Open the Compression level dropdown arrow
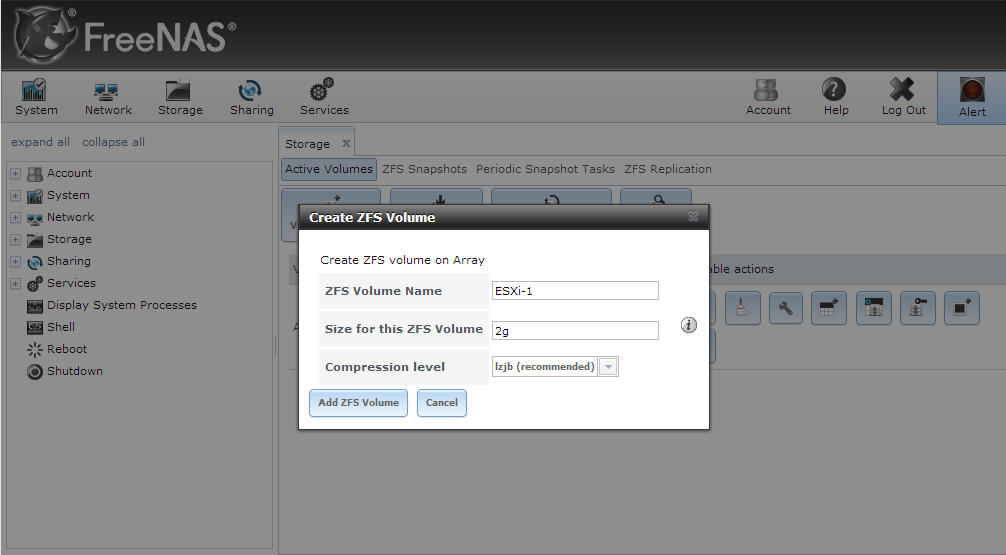 tap(608, 367)
